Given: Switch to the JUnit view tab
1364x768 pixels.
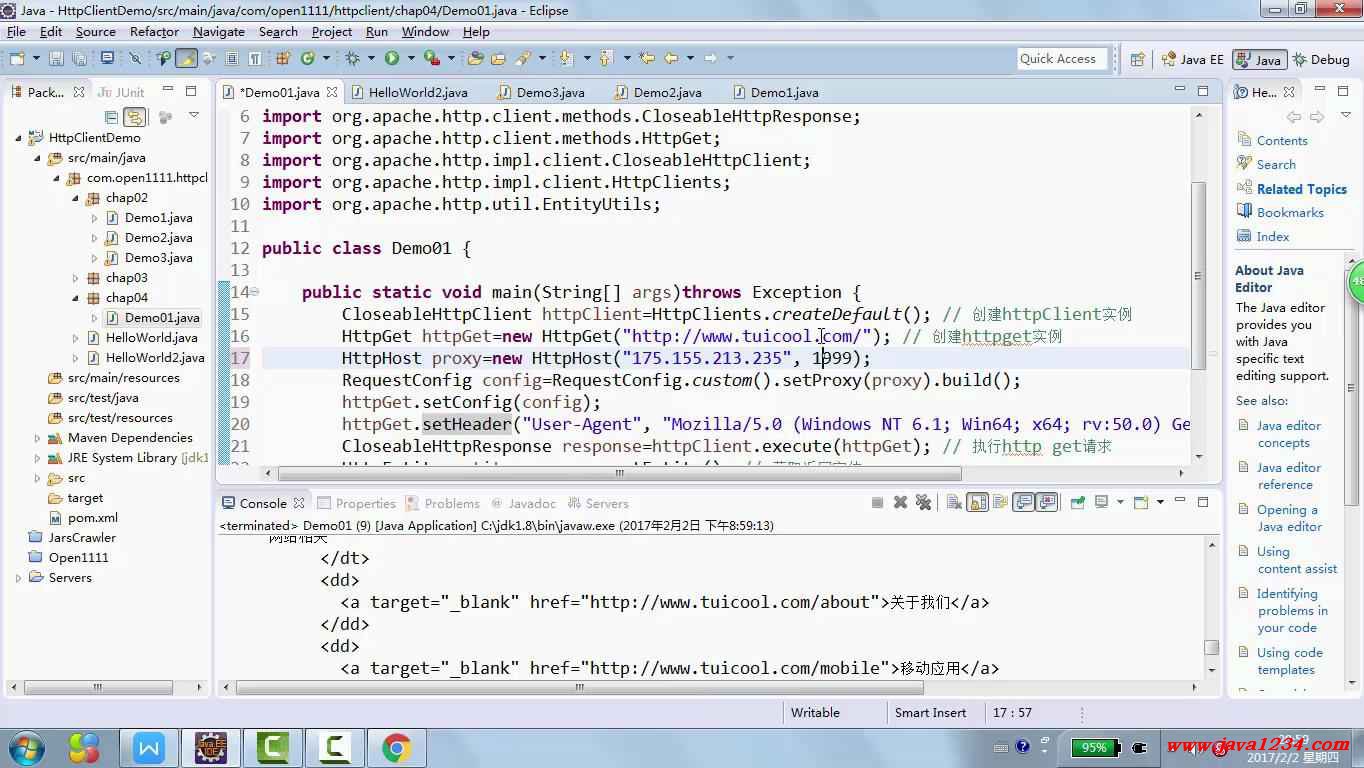Looking at the screenshot, I should point(123,92).
